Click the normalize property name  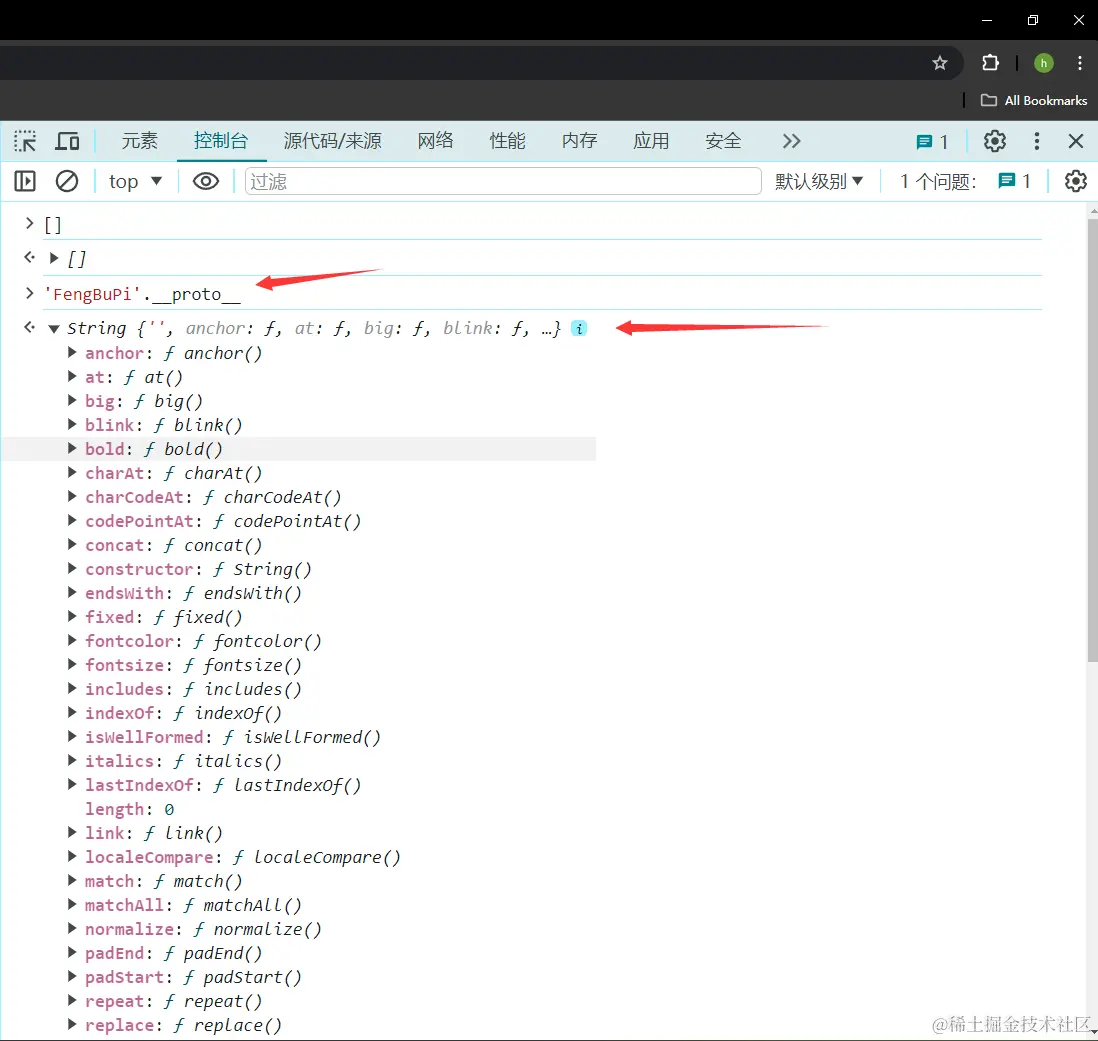click(129, 929)
